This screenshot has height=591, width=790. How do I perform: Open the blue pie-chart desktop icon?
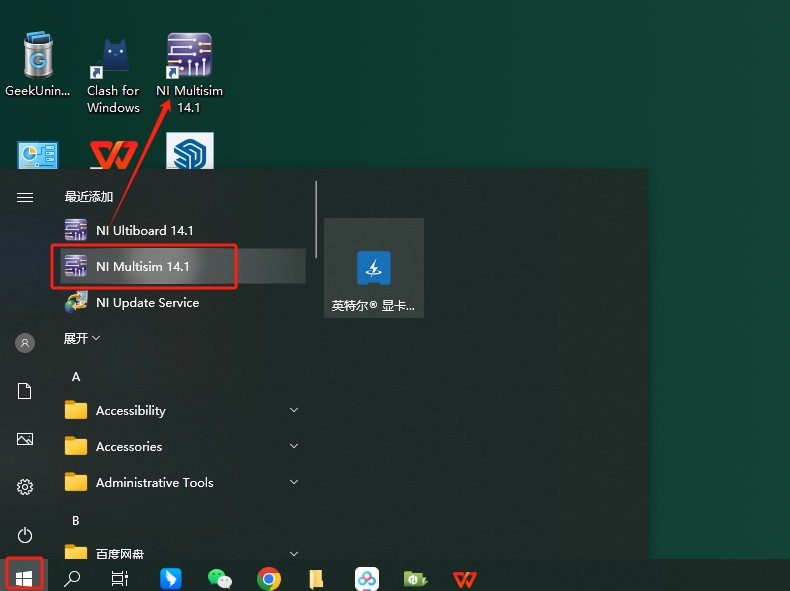point(38,155)
